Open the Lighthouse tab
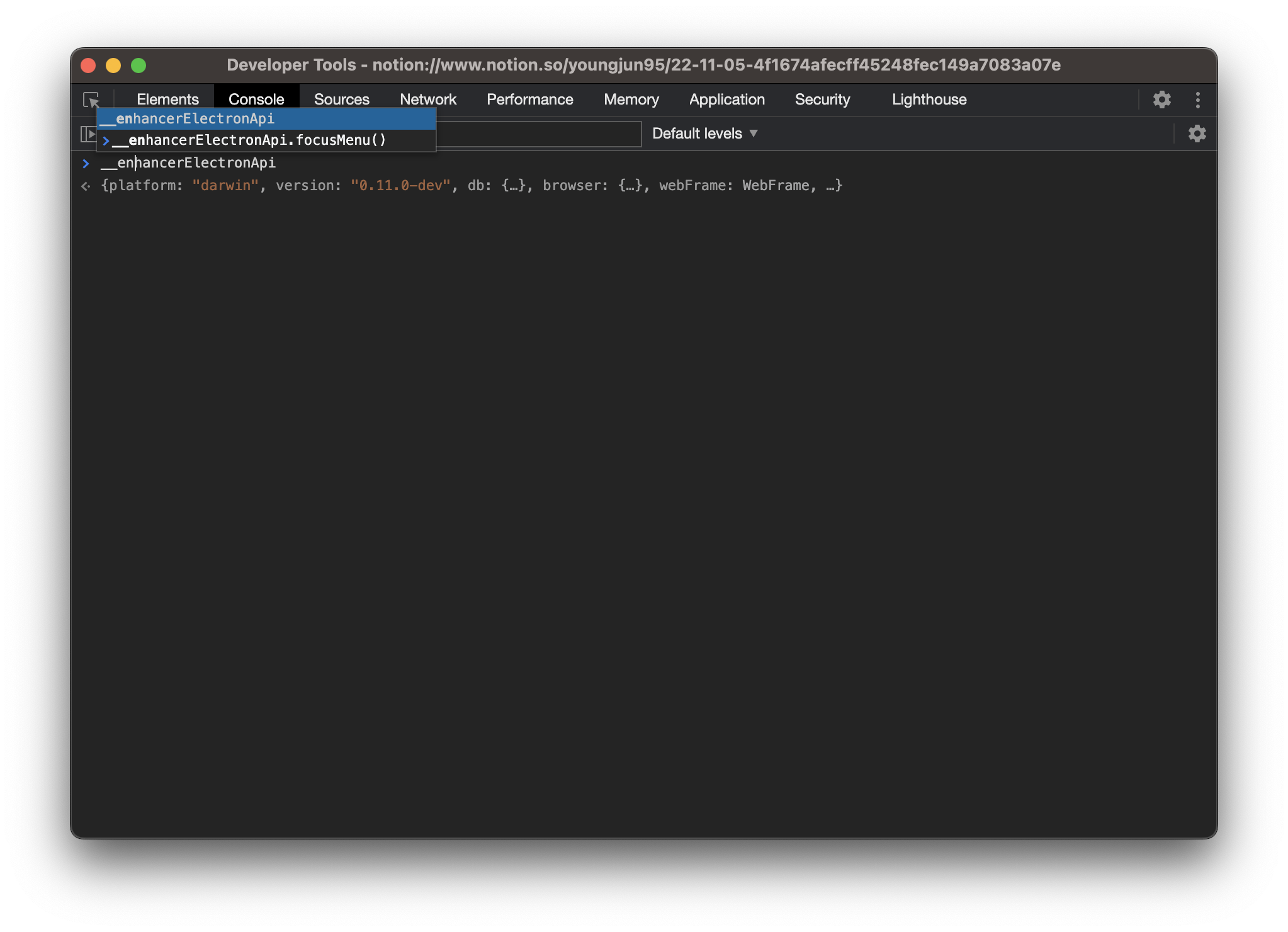The width and height of the screenshot is (1288, 932). click(x=929, y=99)
